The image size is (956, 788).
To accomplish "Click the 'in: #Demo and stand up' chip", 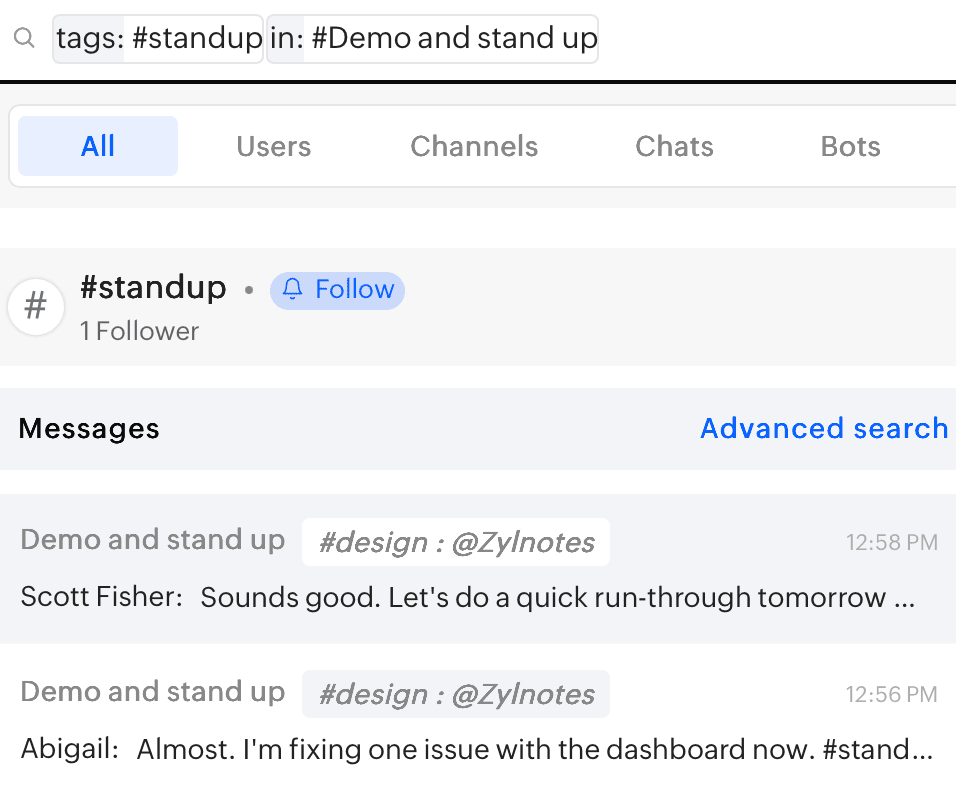I will tap(432, 38).
